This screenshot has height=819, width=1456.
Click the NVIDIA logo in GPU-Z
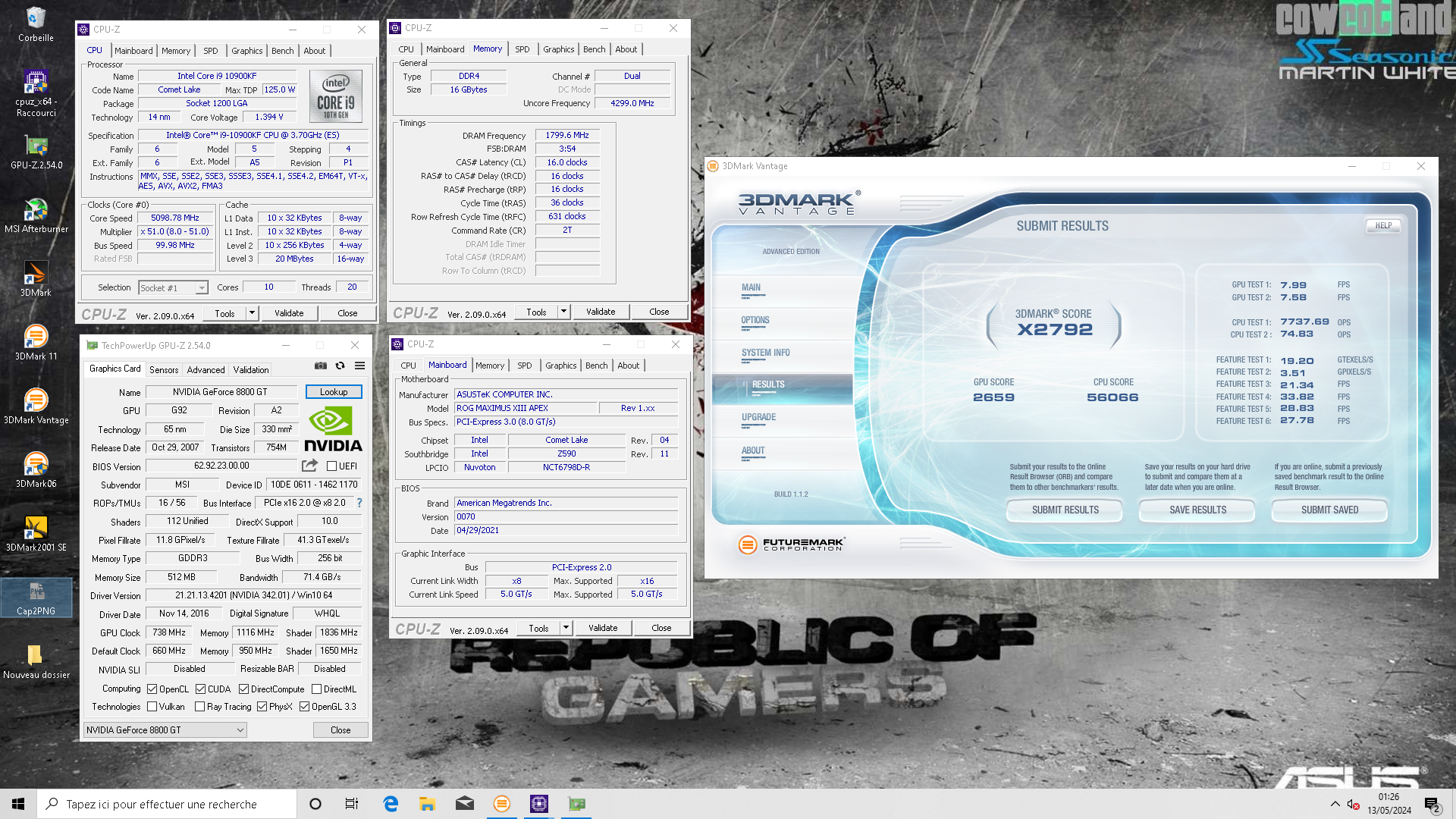[333, 430]
